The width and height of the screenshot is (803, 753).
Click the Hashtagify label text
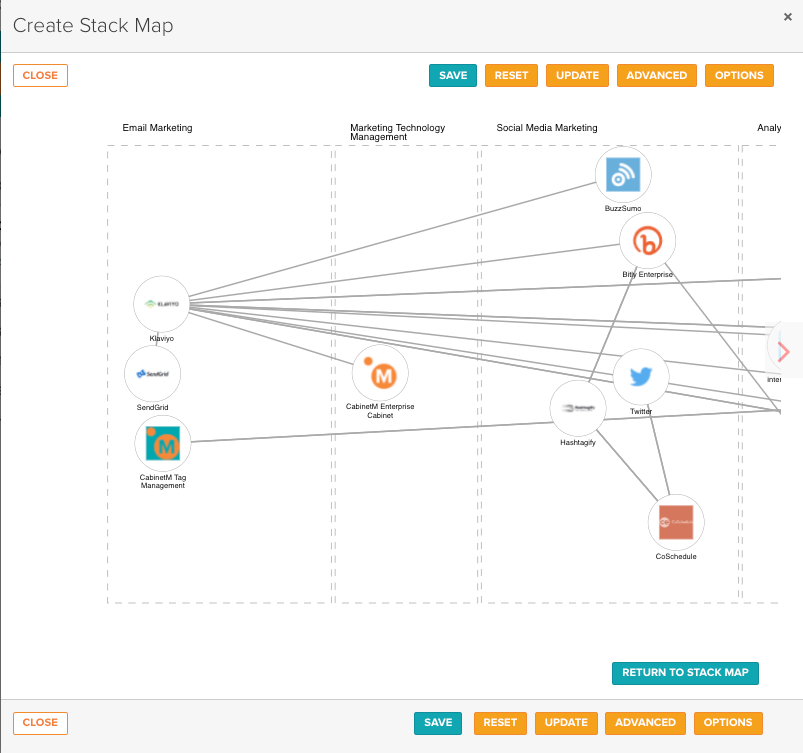578,443
